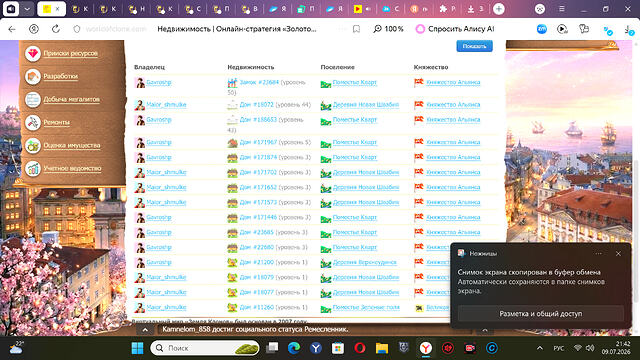The image size is (640, 360).
Task: Reload the page
Action: [x=56, y=29]
